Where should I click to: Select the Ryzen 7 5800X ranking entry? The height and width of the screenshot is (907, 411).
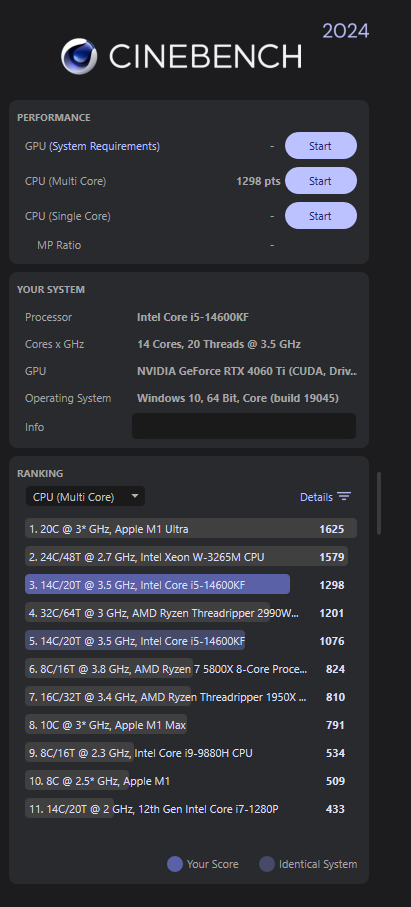coord(191,669)
